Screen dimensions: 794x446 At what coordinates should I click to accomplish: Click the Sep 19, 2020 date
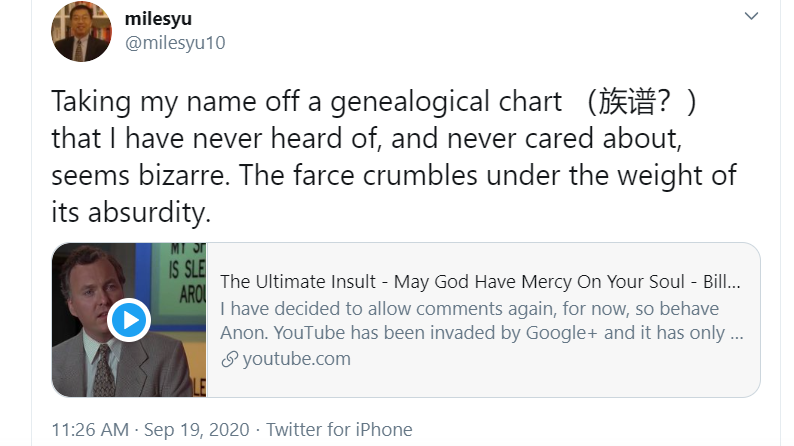tap(196, 430)
